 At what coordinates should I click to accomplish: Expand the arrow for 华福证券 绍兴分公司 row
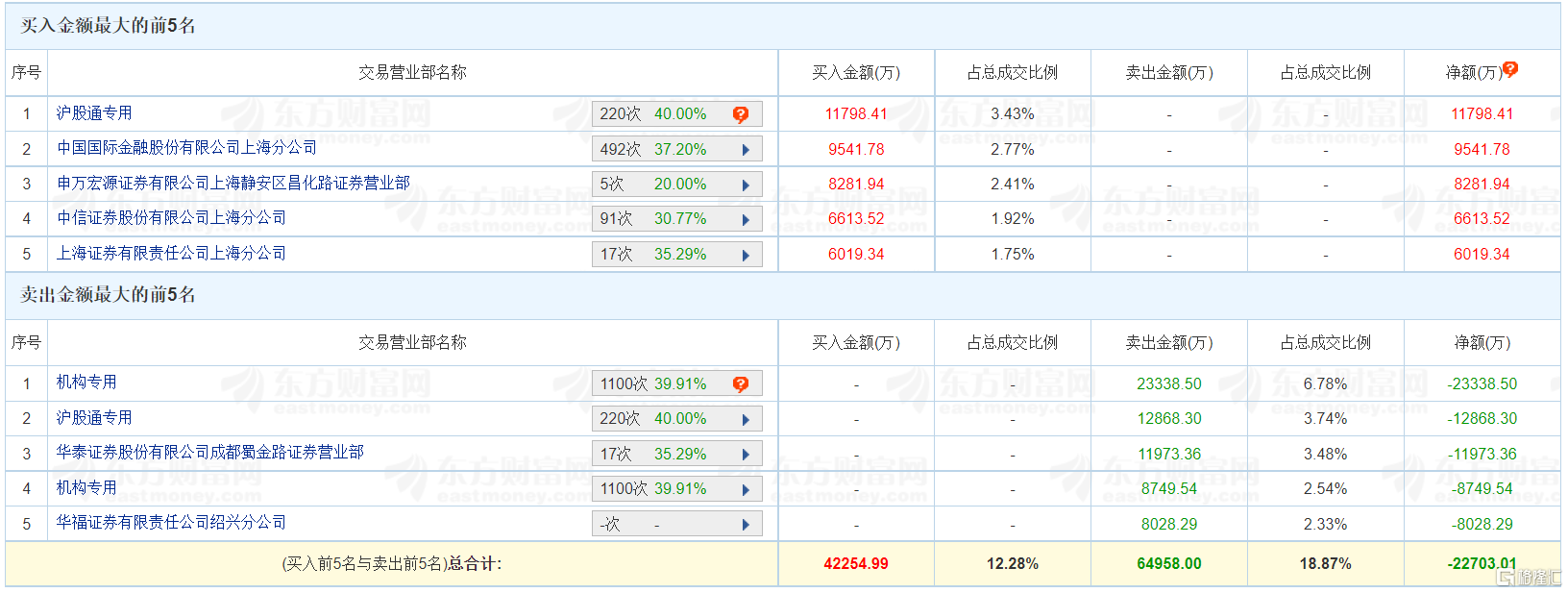click(x=746, y=525)
